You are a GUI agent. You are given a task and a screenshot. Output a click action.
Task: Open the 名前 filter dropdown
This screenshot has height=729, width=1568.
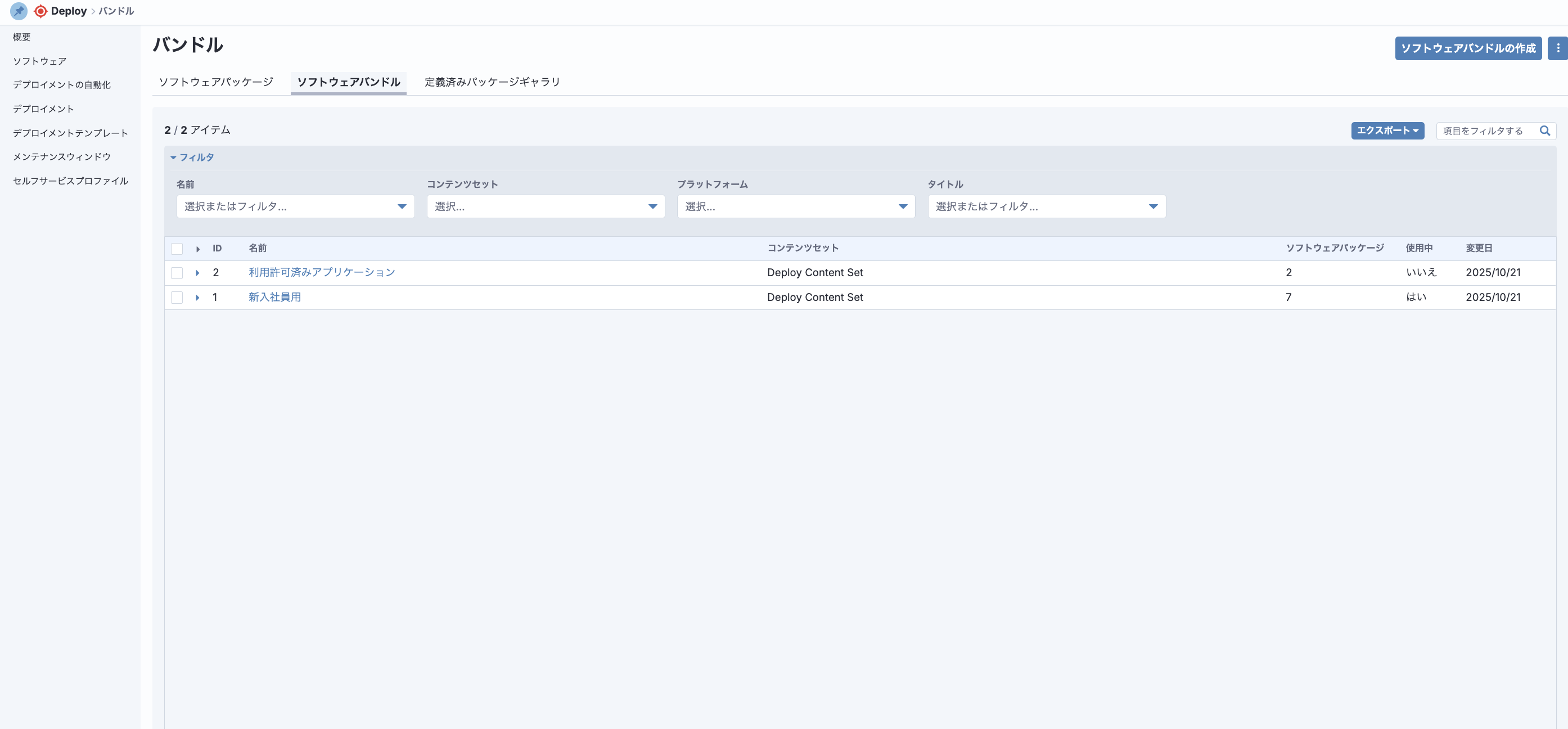295,206
